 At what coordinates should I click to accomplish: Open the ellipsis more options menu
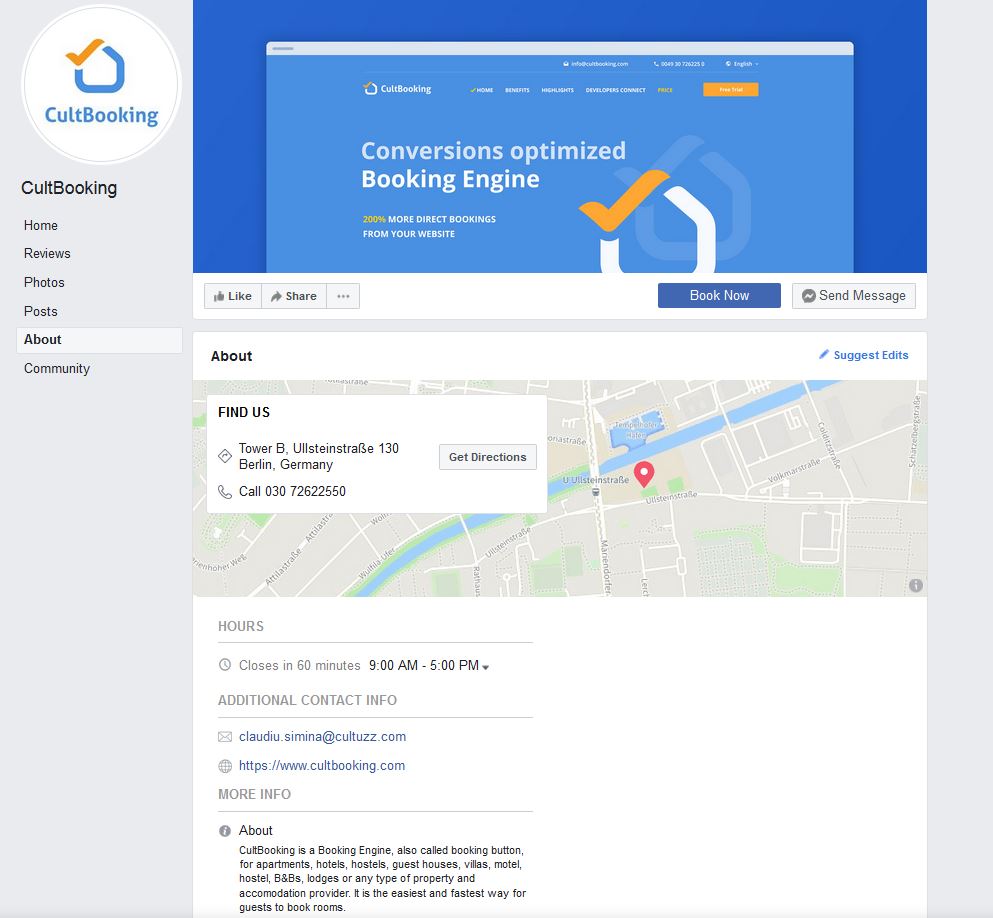tap(342, 295)
